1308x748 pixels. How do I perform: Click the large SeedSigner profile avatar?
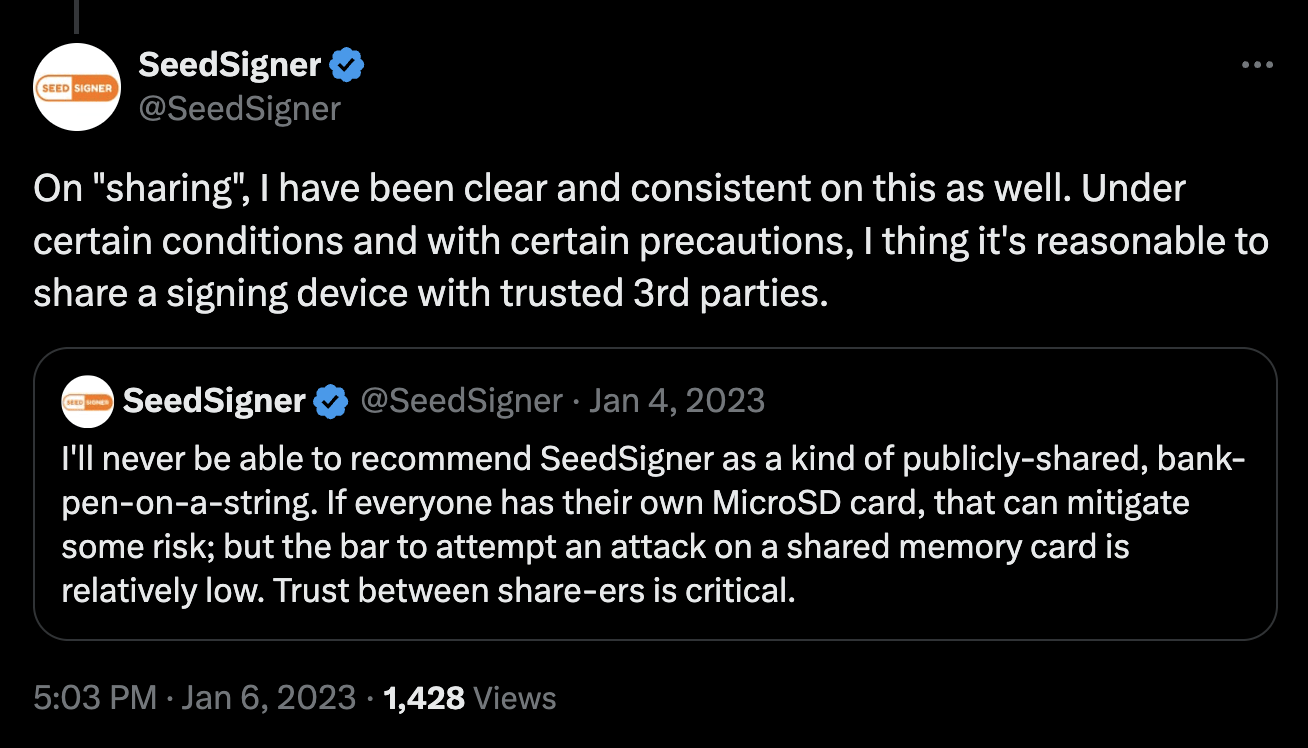[77, 86]
